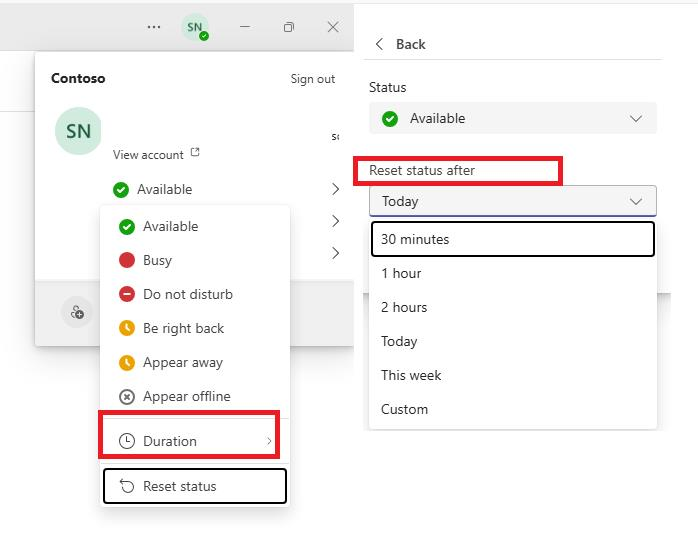Click the red Busy circle icon
The width and height of the screenshot is (698, 540).
coord(127,260)
